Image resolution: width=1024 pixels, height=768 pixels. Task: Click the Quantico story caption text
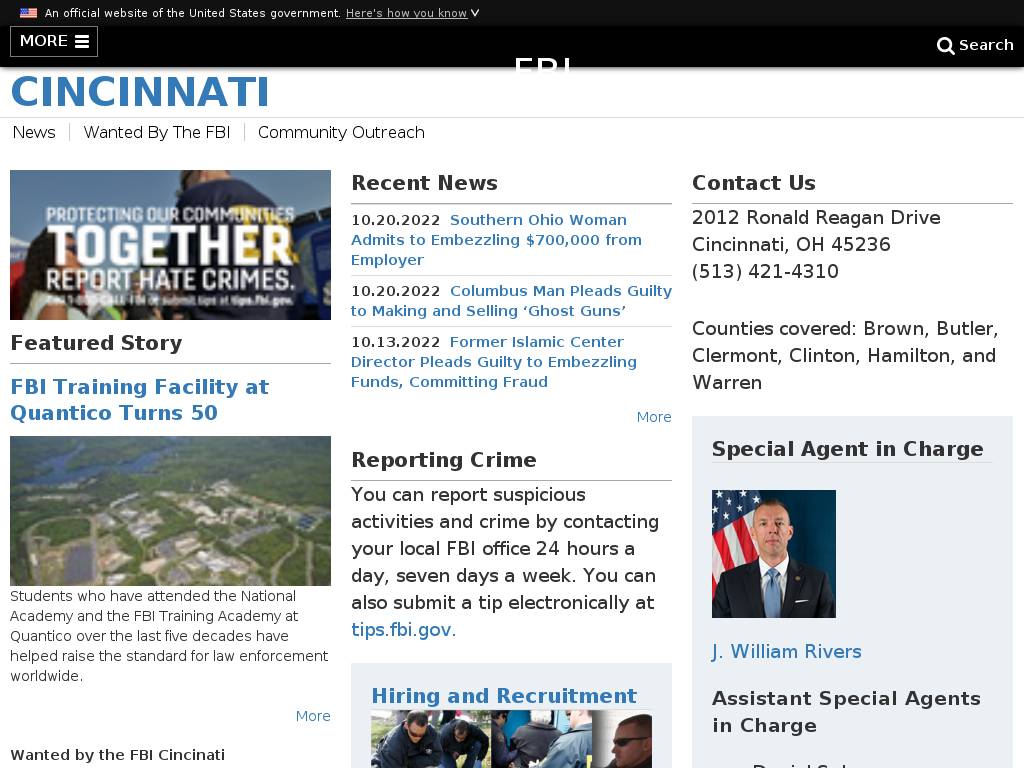pyautogui.click(x=169, y=636)
